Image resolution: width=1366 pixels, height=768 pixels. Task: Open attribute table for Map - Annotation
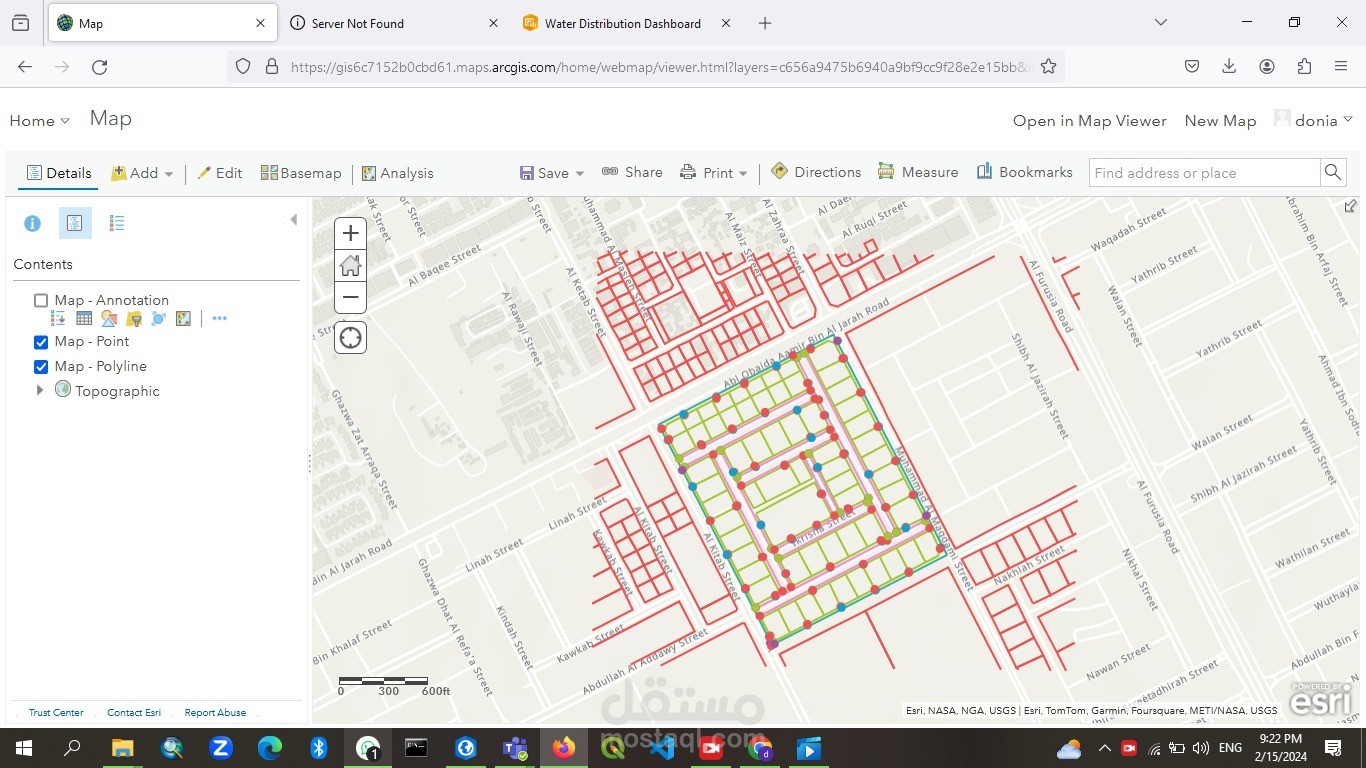[x=84, y=319]
